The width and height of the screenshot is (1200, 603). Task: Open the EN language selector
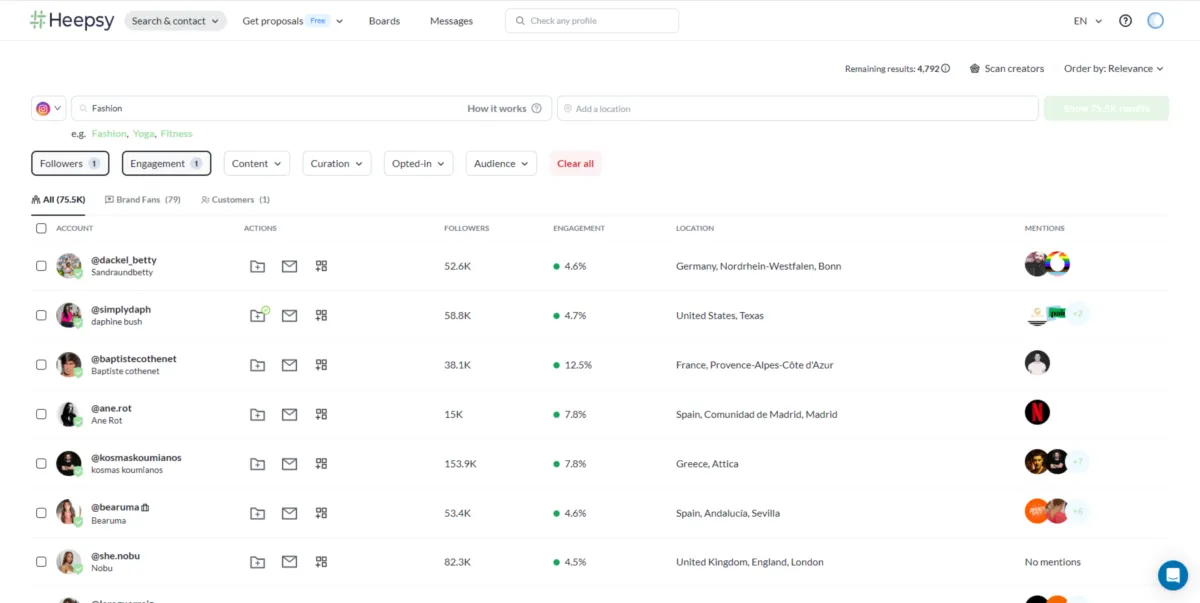(1088, 21)
